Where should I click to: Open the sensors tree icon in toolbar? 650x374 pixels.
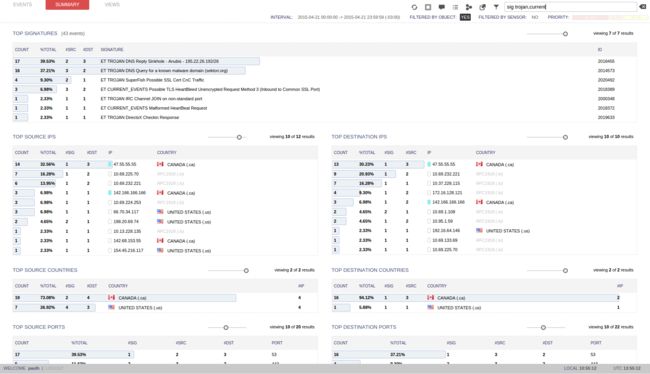point(469,7)
